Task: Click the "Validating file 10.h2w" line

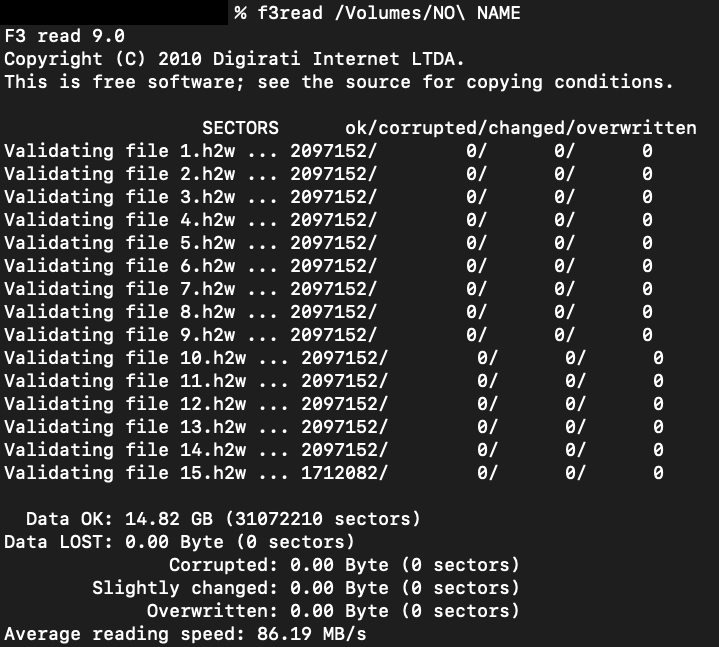Action: click(125, 358)
